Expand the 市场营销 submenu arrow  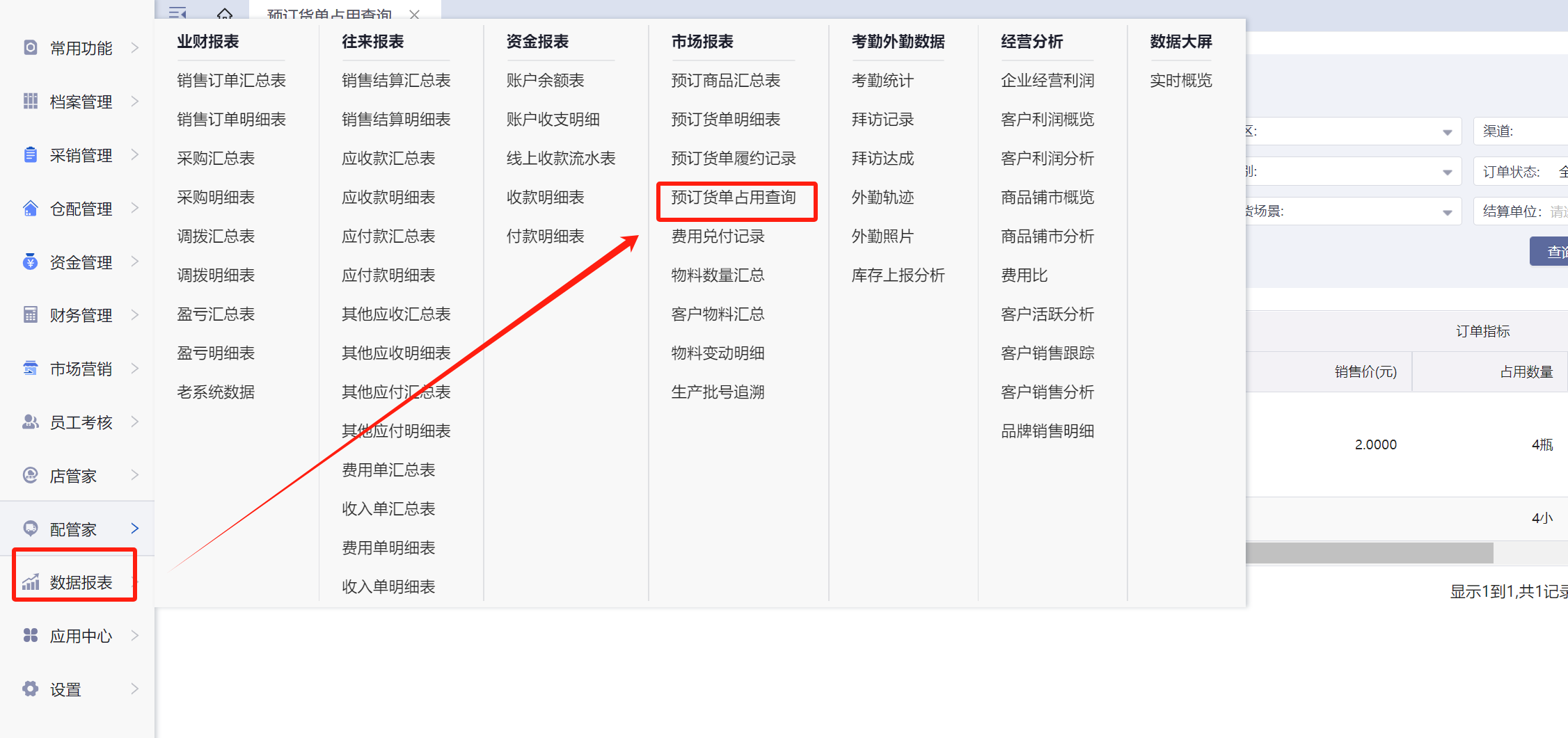[x=135, y=368]
